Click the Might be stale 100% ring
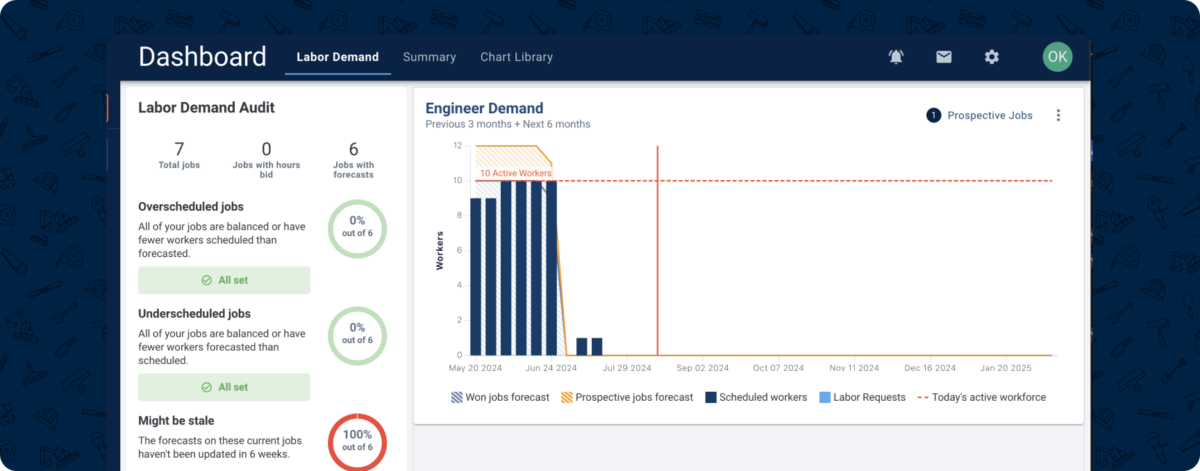 click(357, 441)
